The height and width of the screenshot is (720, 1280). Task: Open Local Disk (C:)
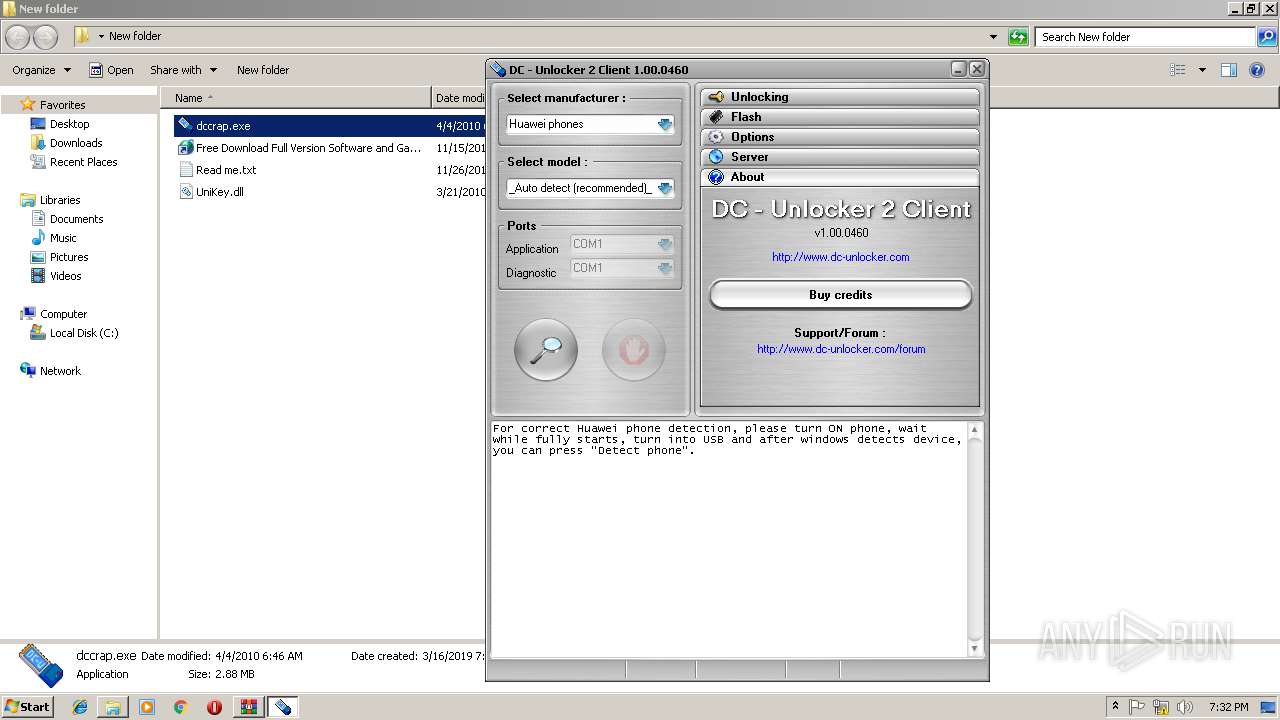tap(84, 333)
